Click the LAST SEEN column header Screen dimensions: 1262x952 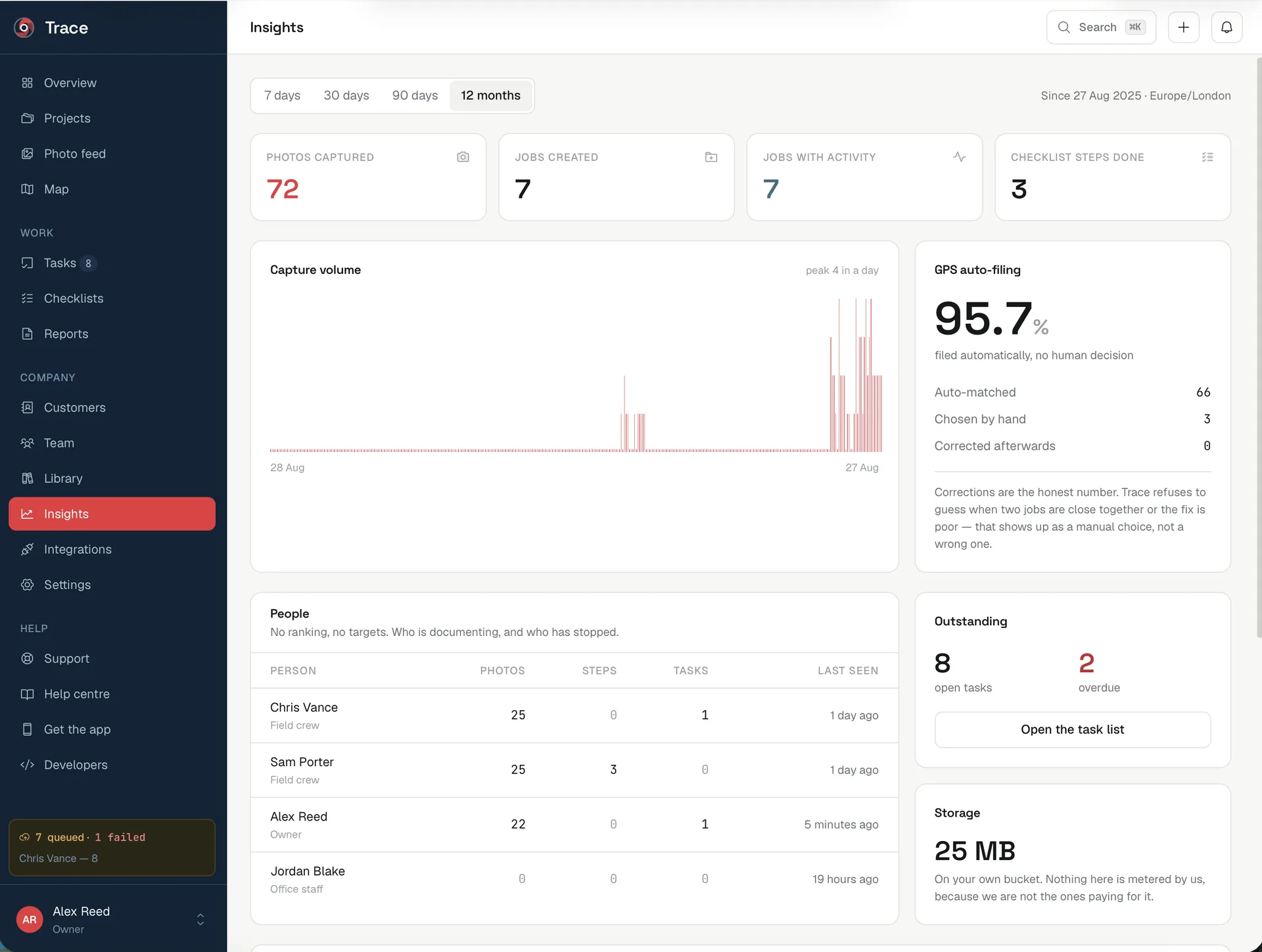click(x=848, y=671)
